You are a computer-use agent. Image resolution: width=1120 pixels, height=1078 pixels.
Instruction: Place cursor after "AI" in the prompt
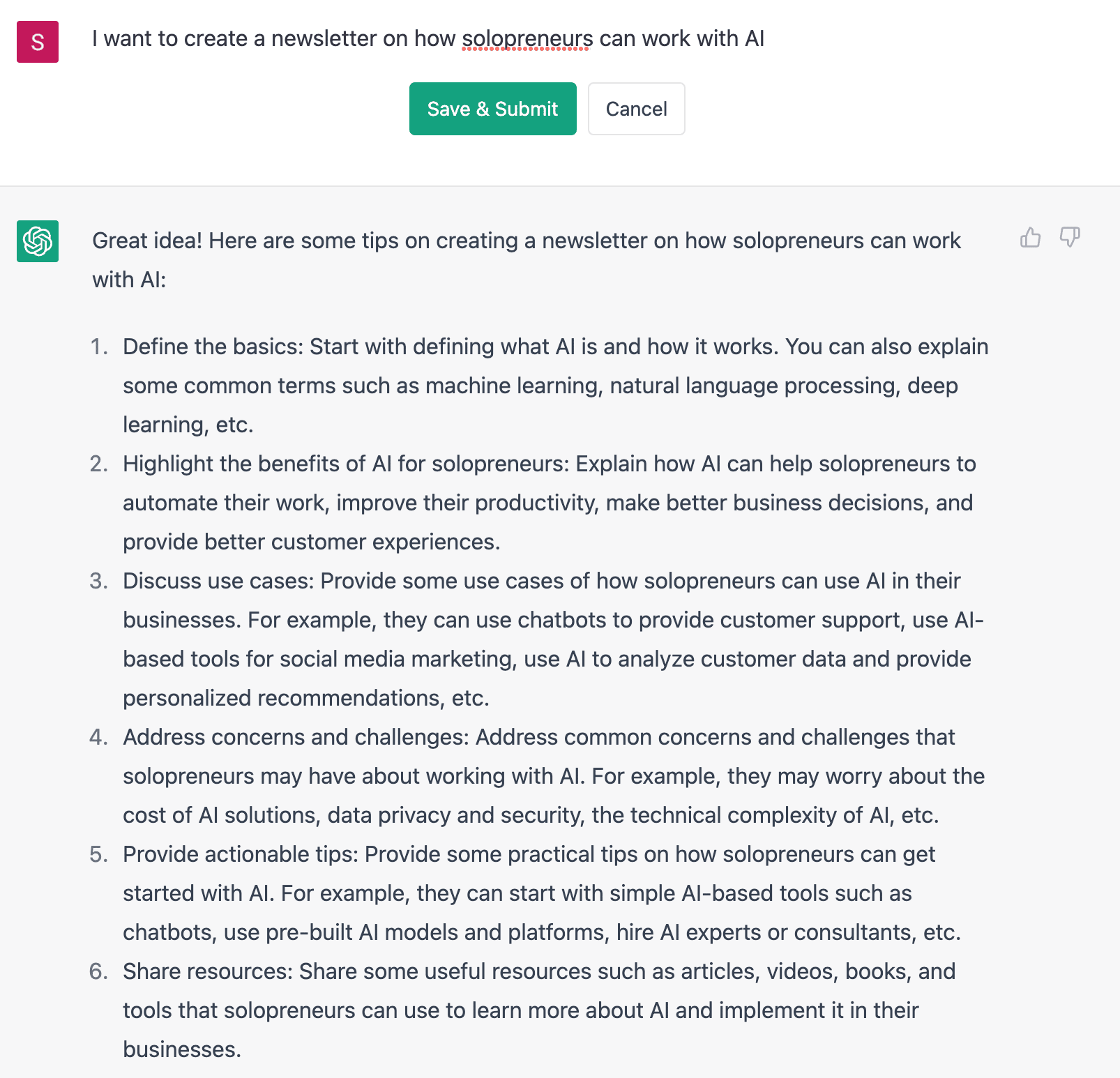[x=766, y=38]
